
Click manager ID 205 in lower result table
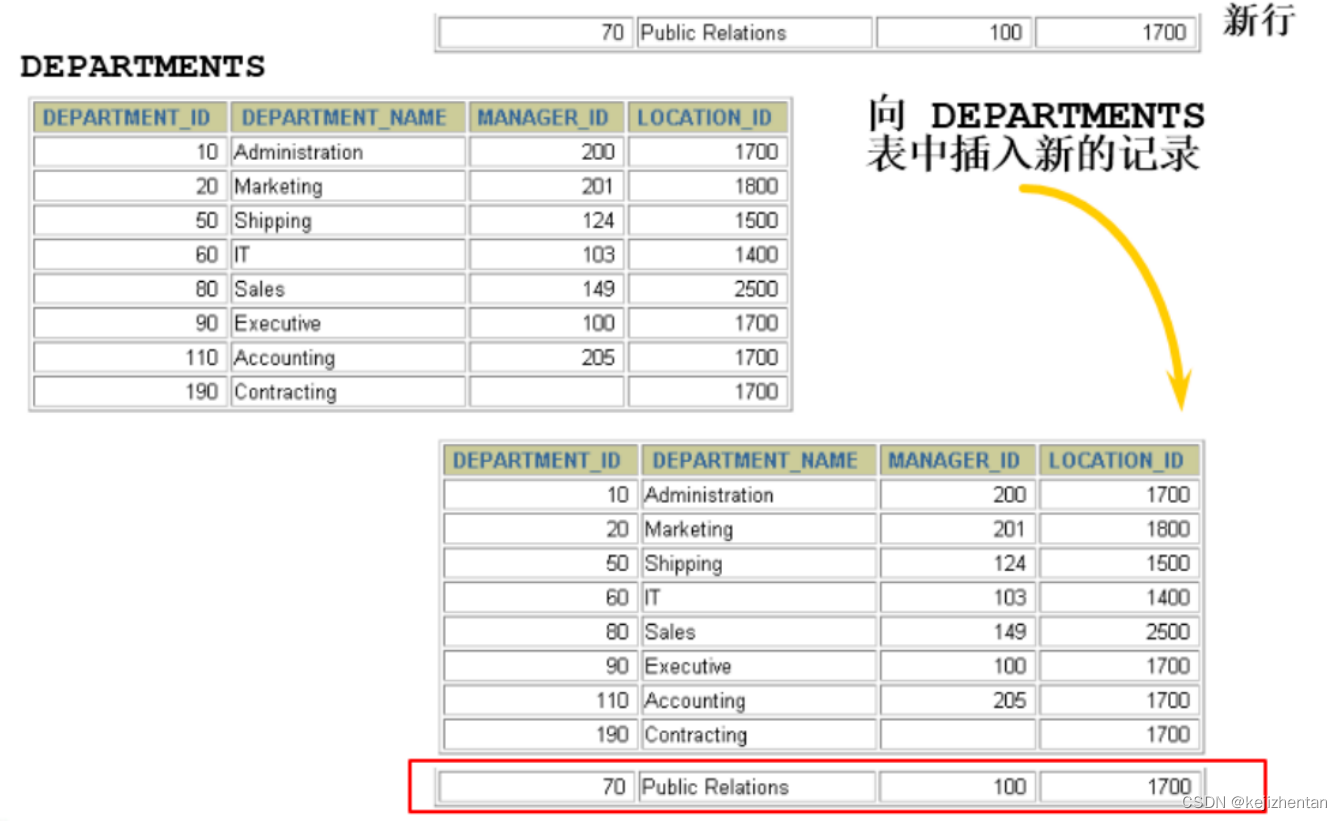(1010, 701)
